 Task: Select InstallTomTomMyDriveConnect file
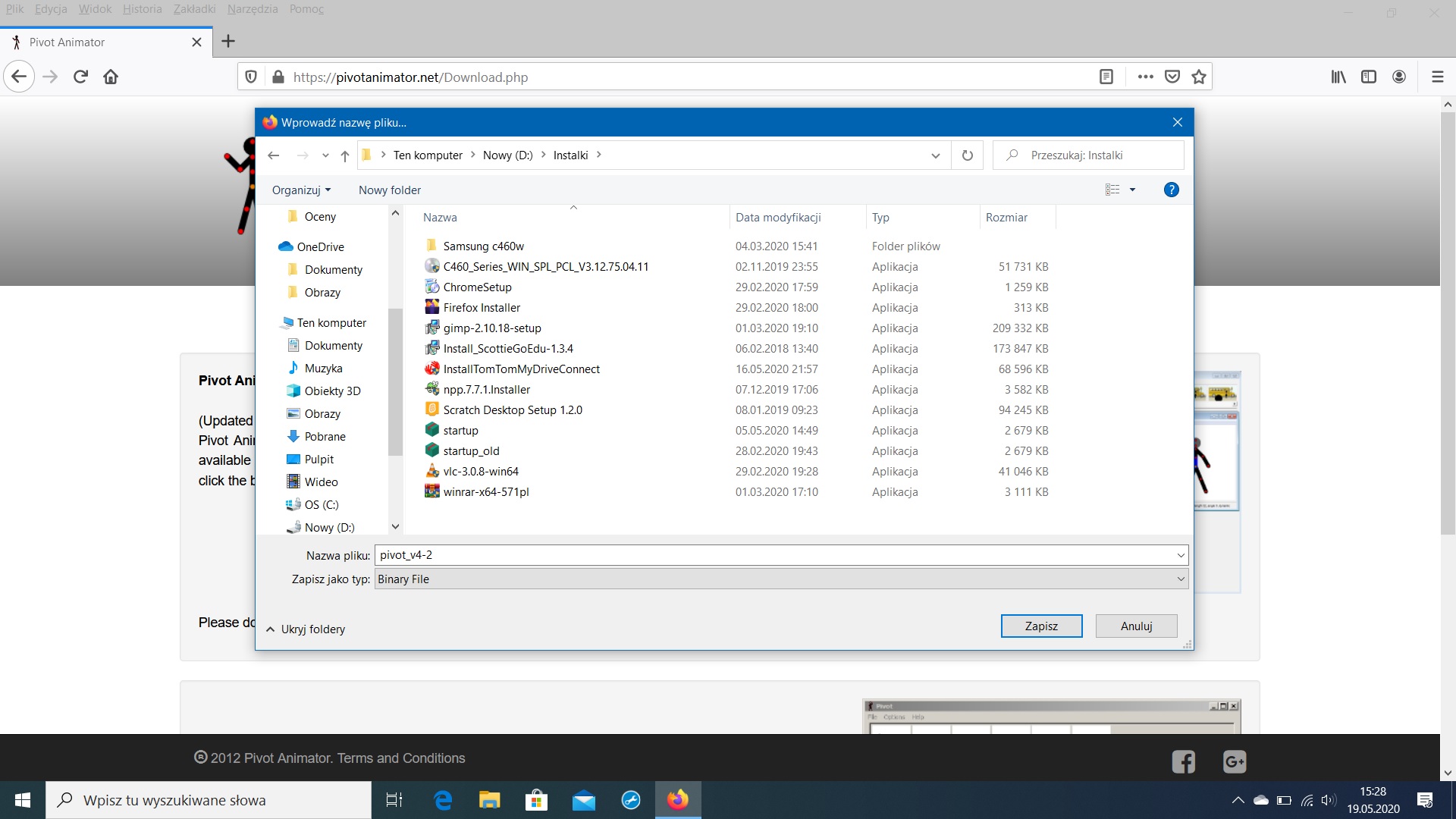(x=521, y=369)
